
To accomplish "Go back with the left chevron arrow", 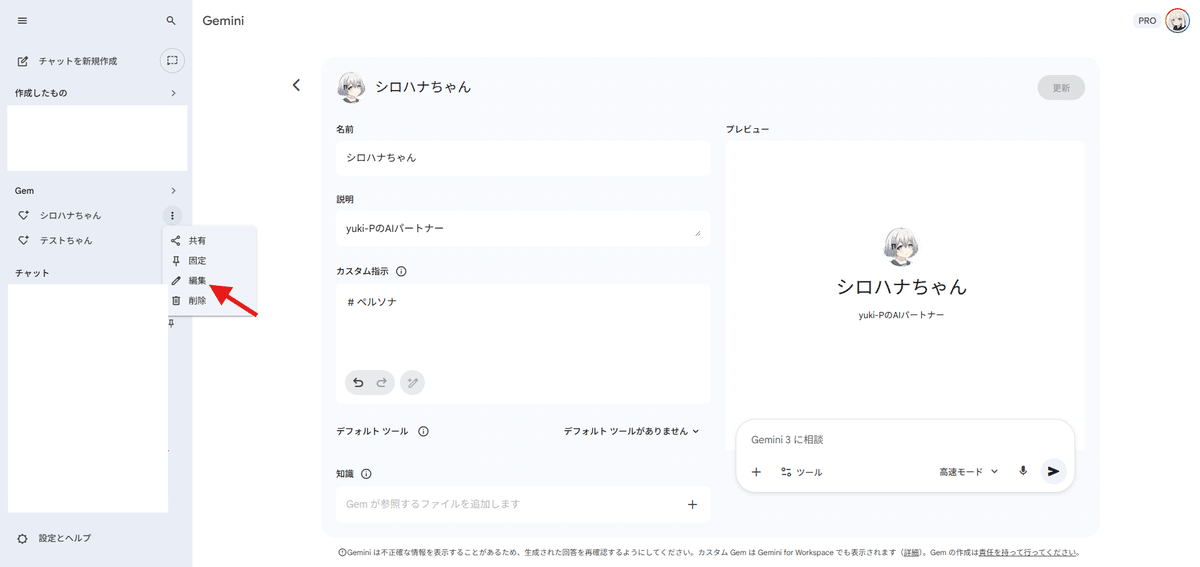I will point(296,85).
